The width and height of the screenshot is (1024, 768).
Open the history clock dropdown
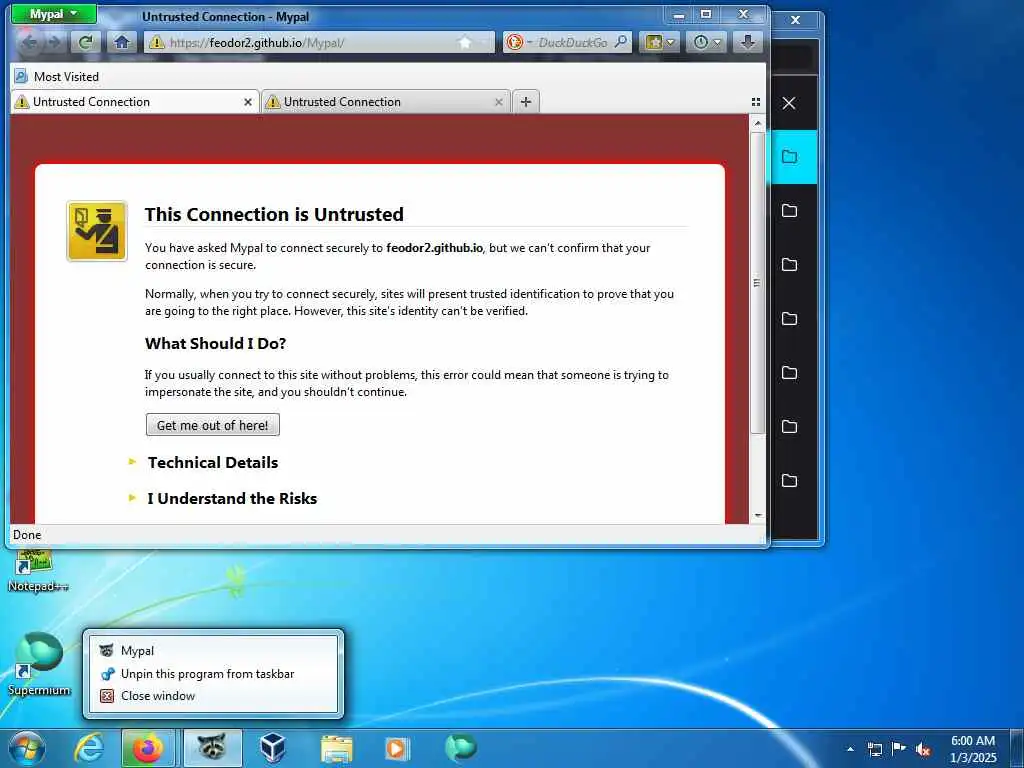[707, 42]
